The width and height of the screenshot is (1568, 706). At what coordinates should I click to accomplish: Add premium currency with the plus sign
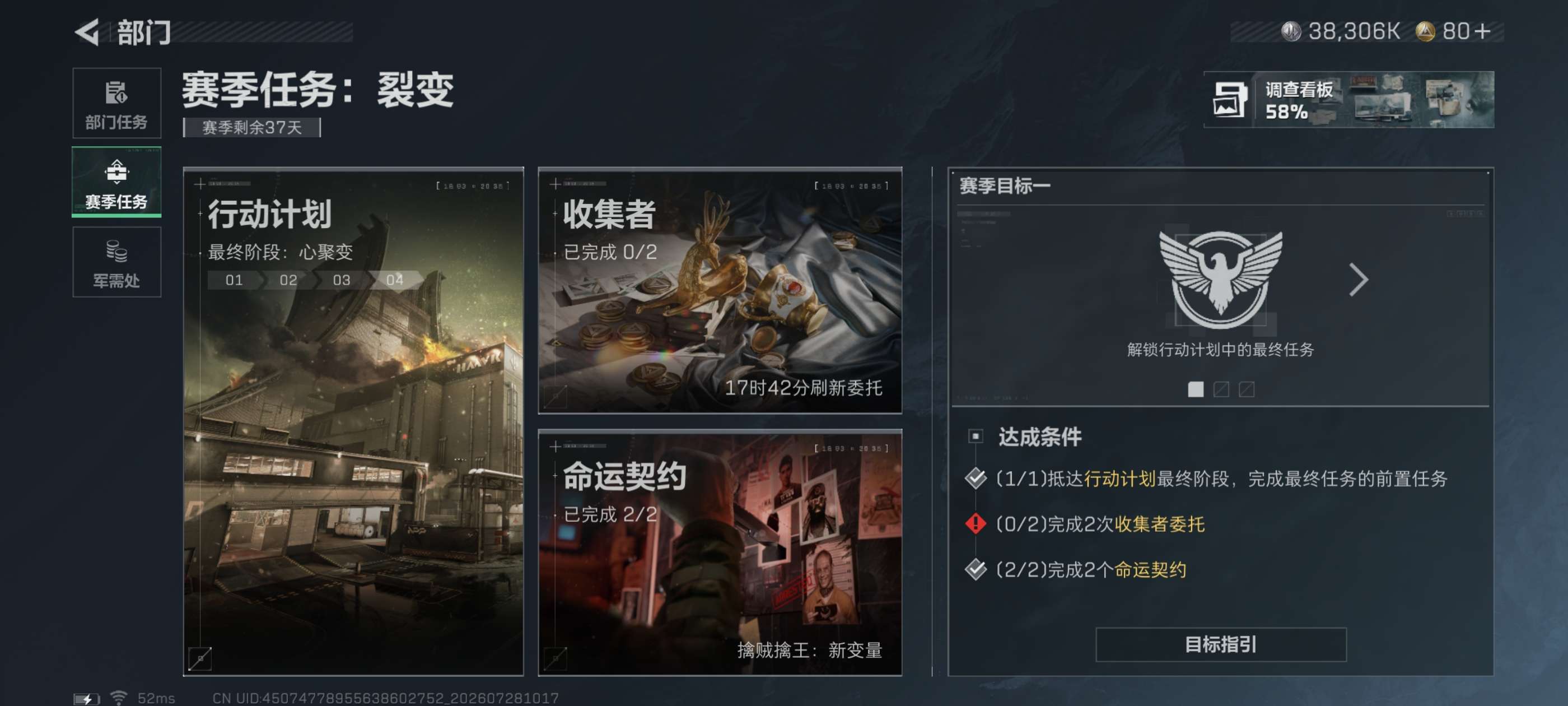1483,31
